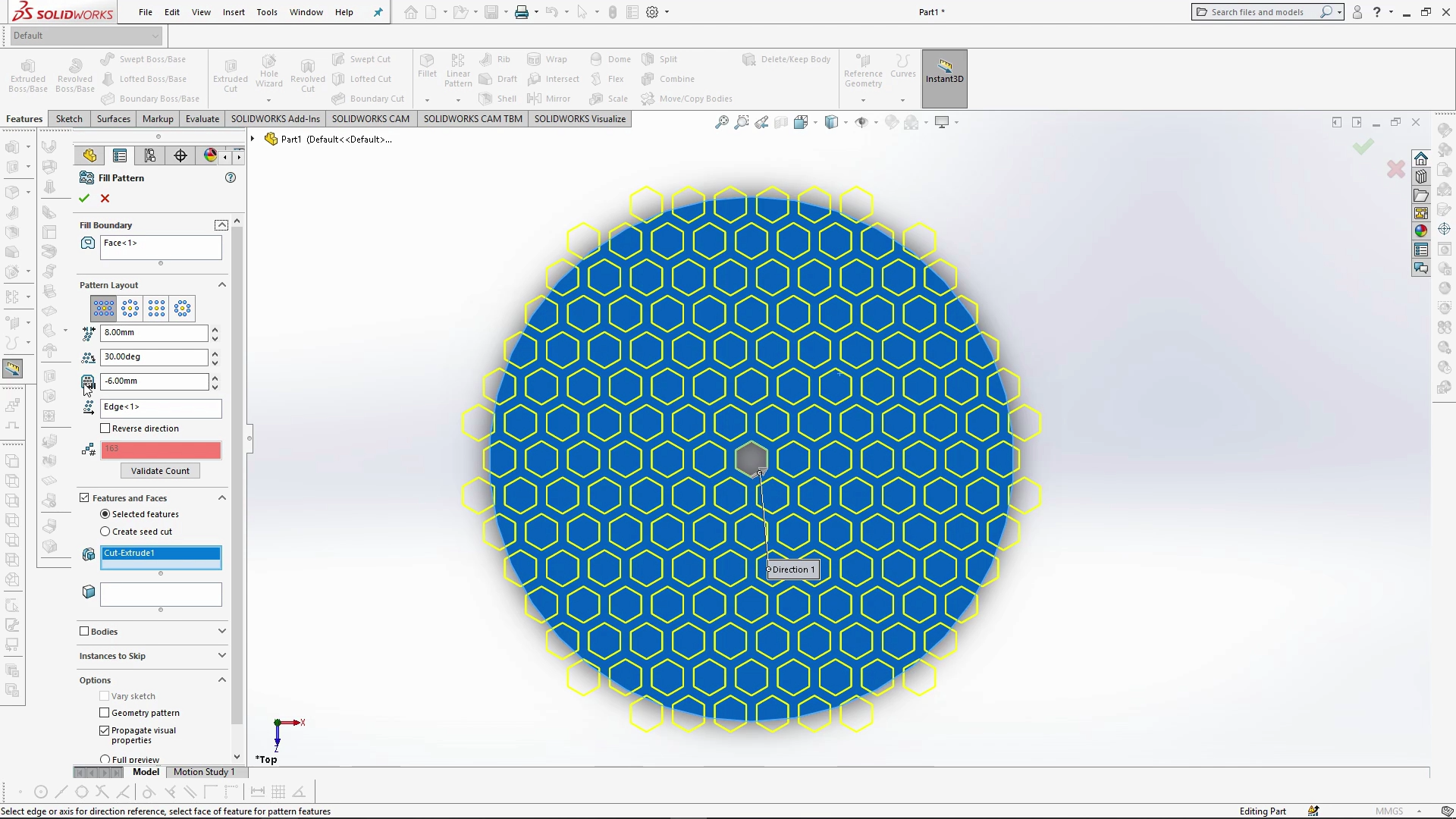Check the Geometry pattern option

(105, 713)
